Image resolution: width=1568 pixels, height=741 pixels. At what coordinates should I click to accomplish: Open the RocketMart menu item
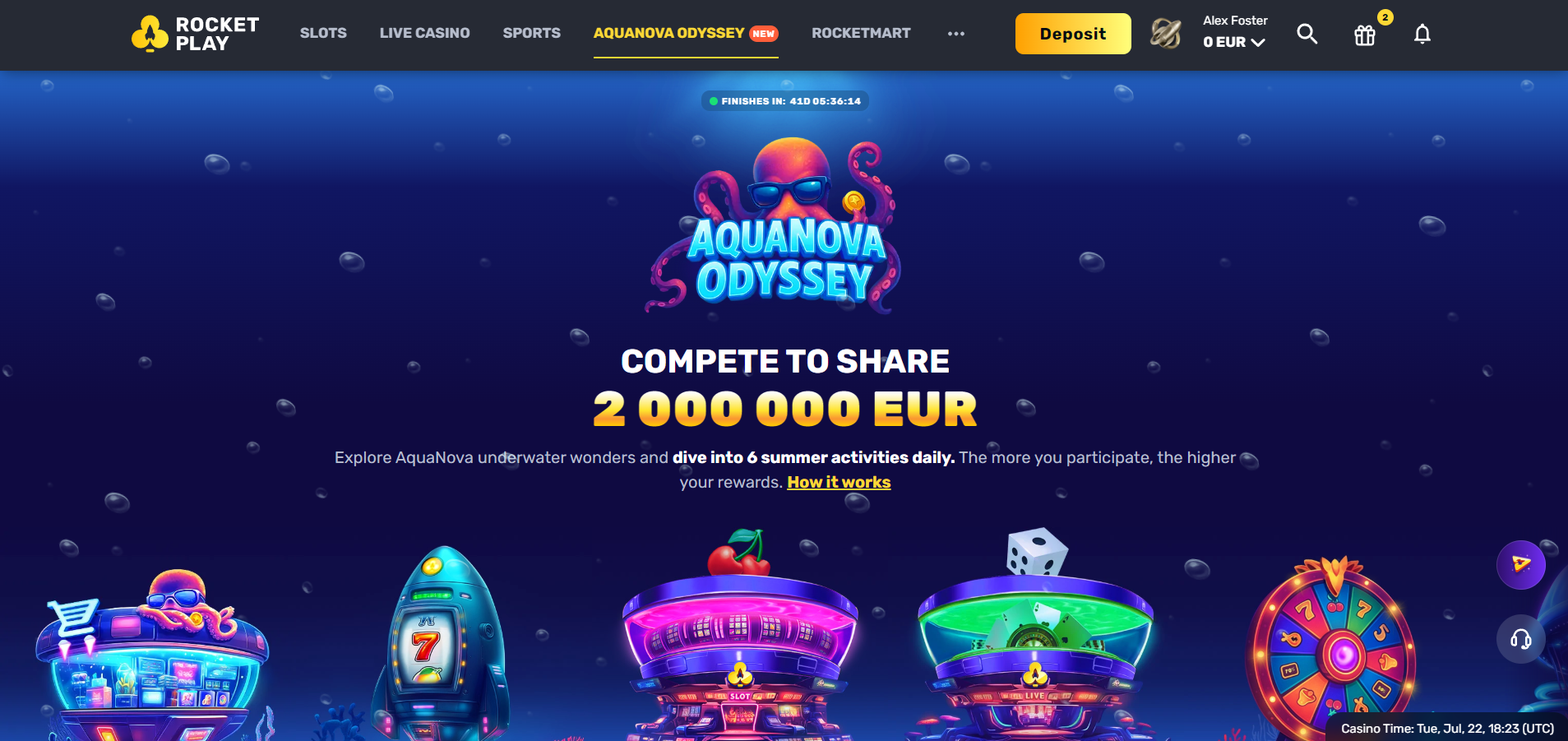click(x=861, y=33)
